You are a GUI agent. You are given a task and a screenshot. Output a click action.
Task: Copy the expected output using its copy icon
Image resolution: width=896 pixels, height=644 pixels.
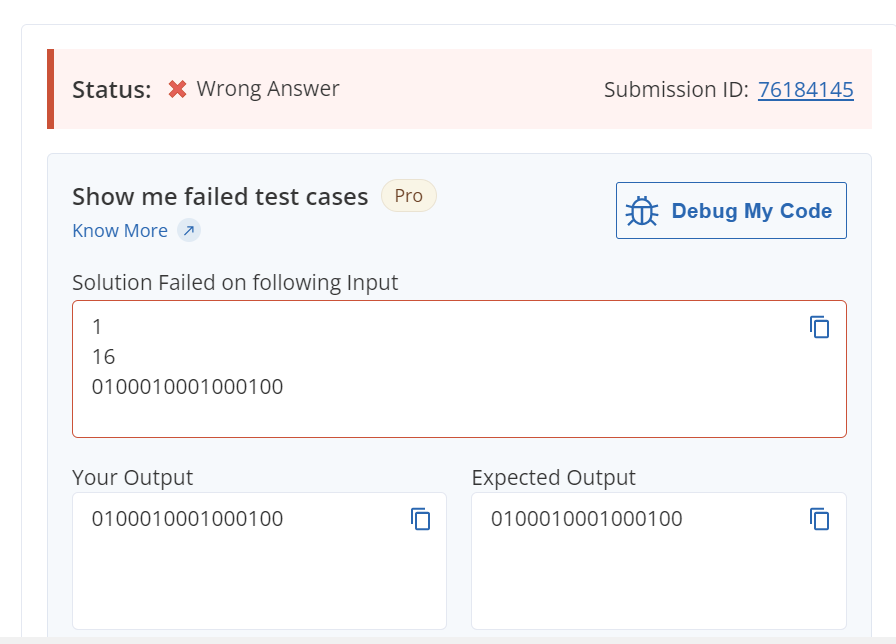[x=819, y=519]
